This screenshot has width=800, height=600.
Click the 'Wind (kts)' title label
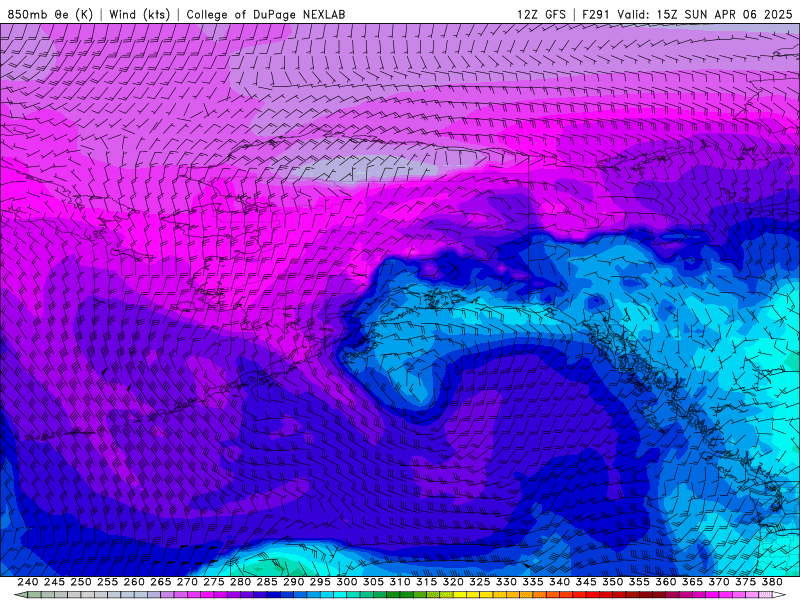point(139,14)
